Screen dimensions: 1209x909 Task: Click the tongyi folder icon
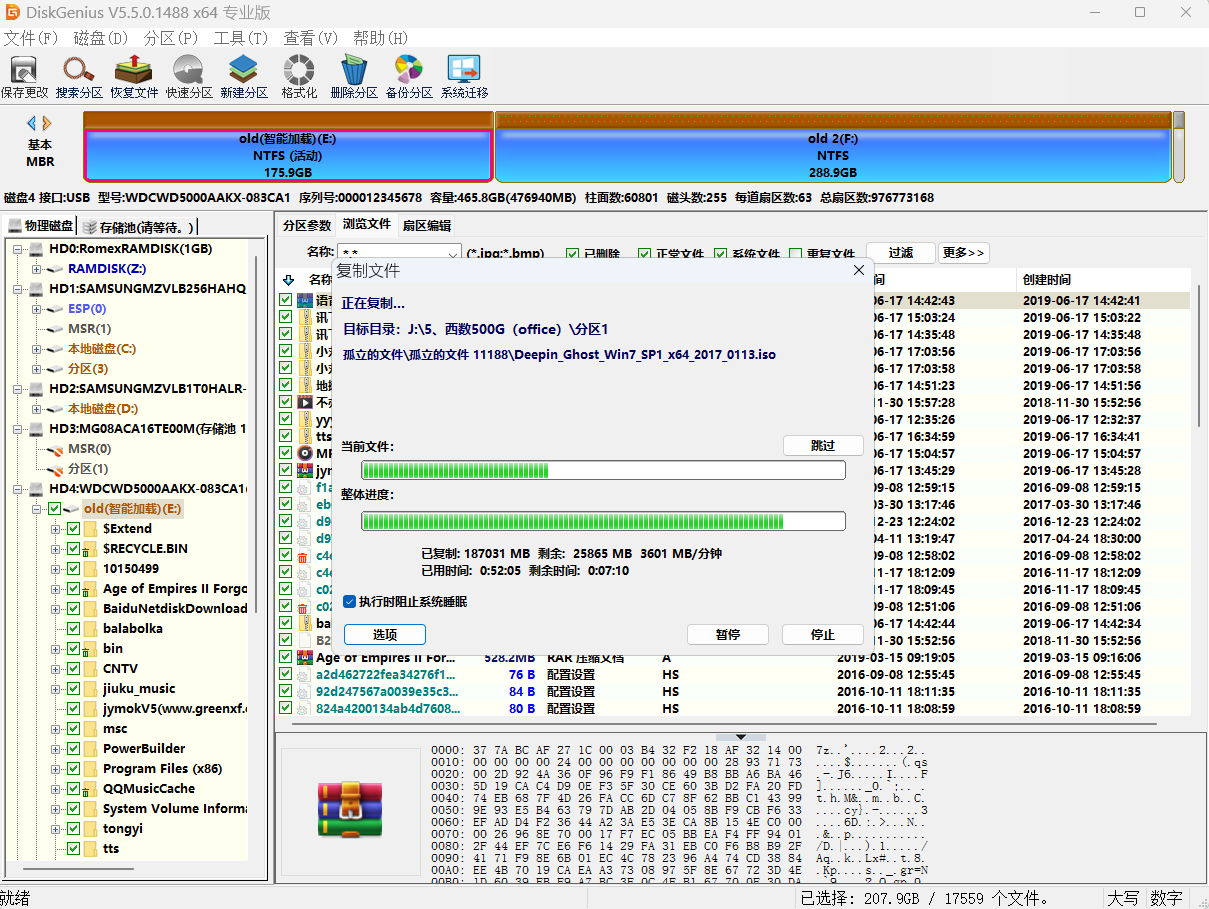tap(91, 829)
